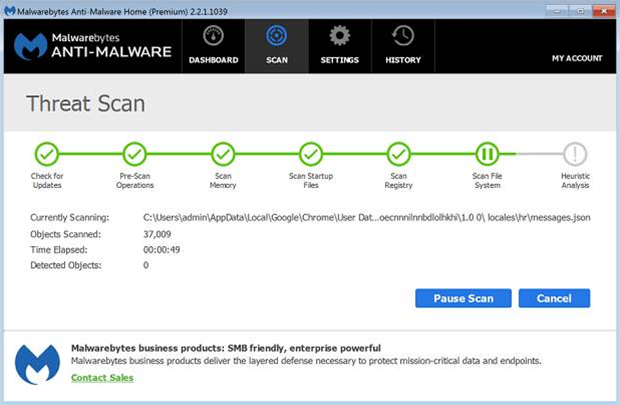
Task: Click the 'Scan File System' step label
Action: point(487,180)
